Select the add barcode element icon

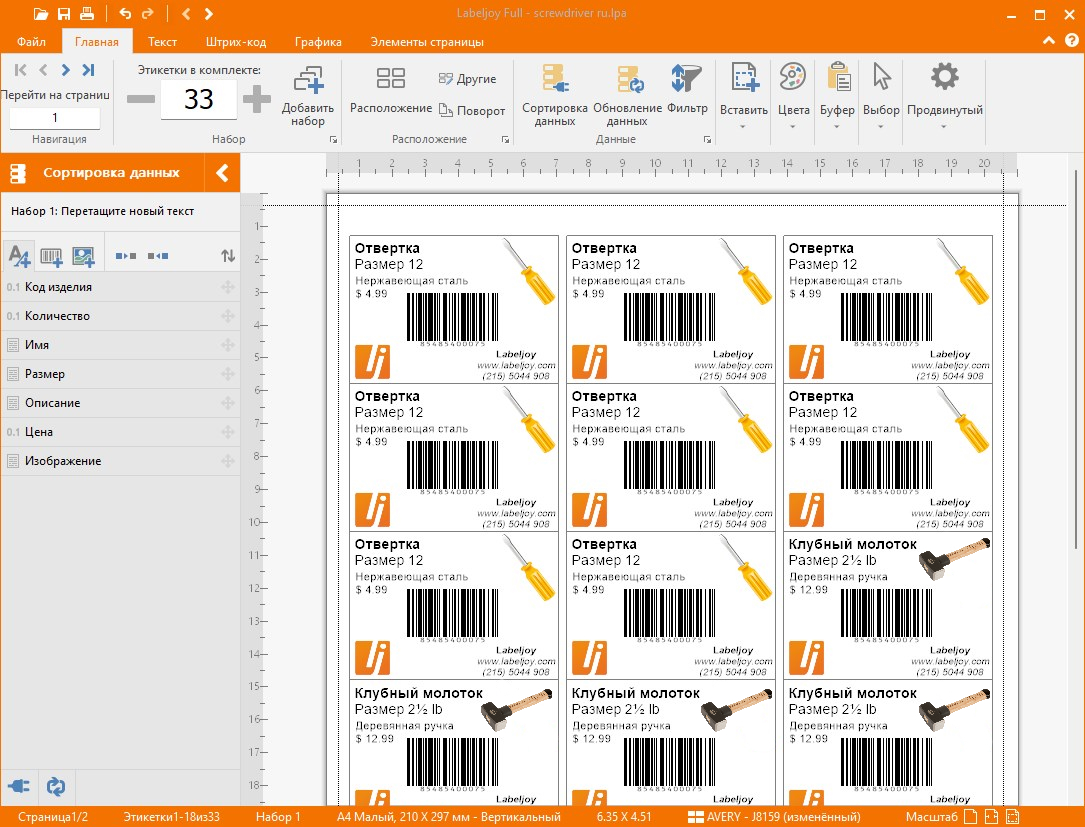pos(51,256)
